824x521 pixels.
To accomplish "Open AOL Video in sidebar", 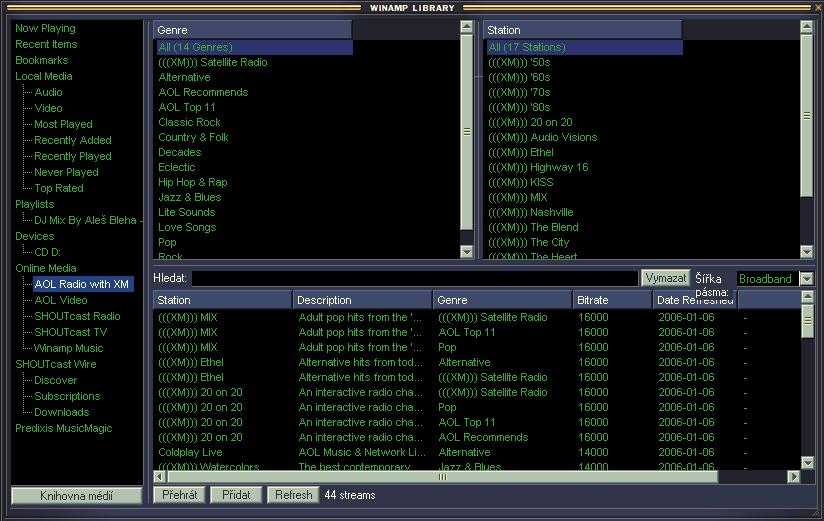I will (x=61, y=300).
